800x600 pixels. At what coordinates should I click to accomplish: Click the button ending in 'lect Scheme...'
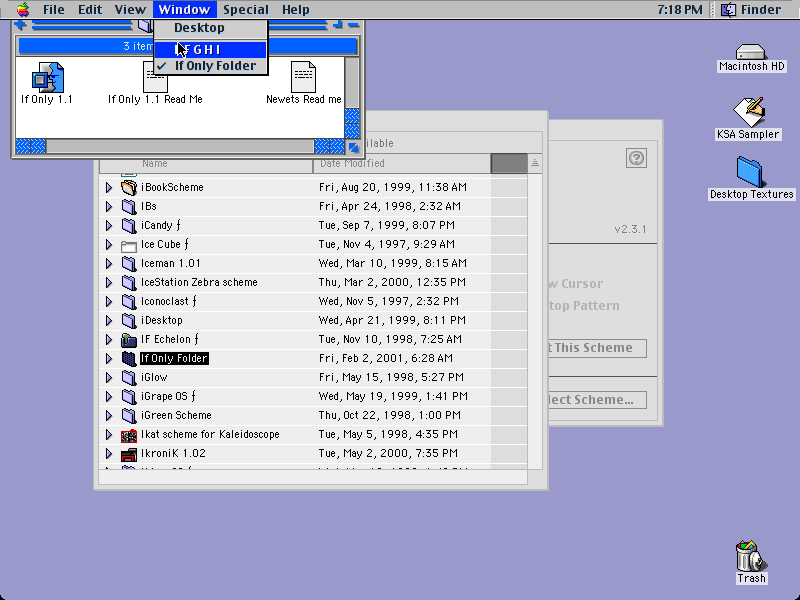click(598, 399)
